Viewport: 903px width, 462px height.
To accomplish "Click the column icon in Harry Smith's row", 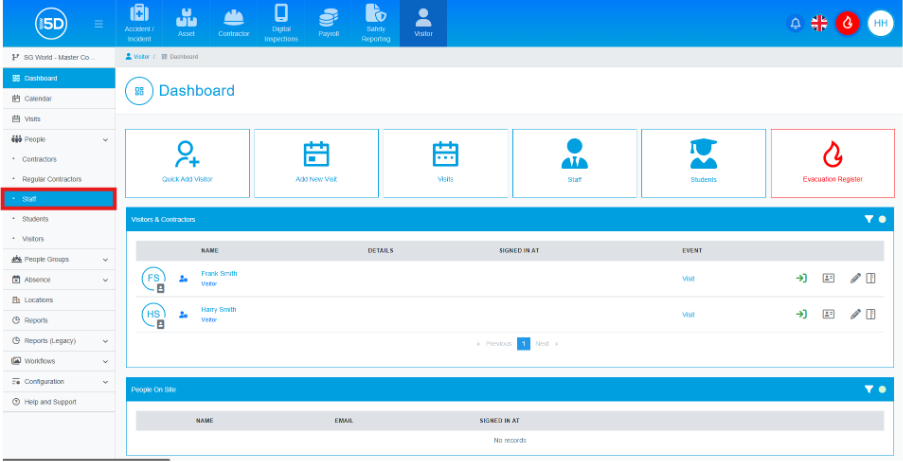I will (871, 314).
